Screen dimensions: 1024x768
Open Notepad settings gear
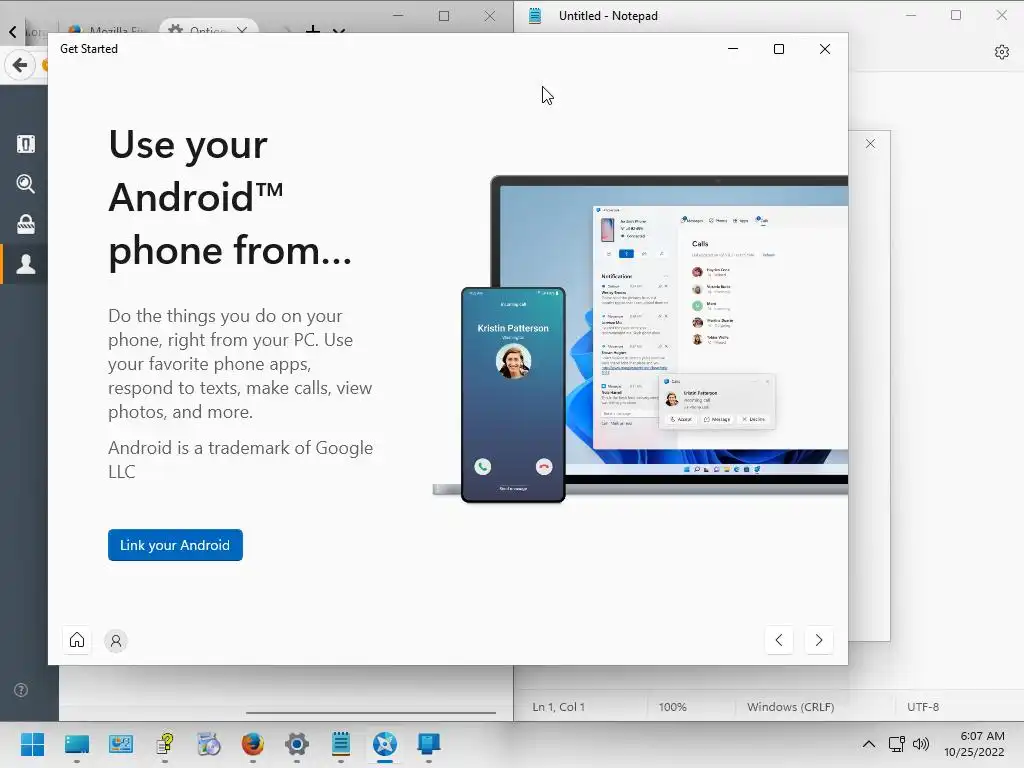click(x=1001, y=52)
